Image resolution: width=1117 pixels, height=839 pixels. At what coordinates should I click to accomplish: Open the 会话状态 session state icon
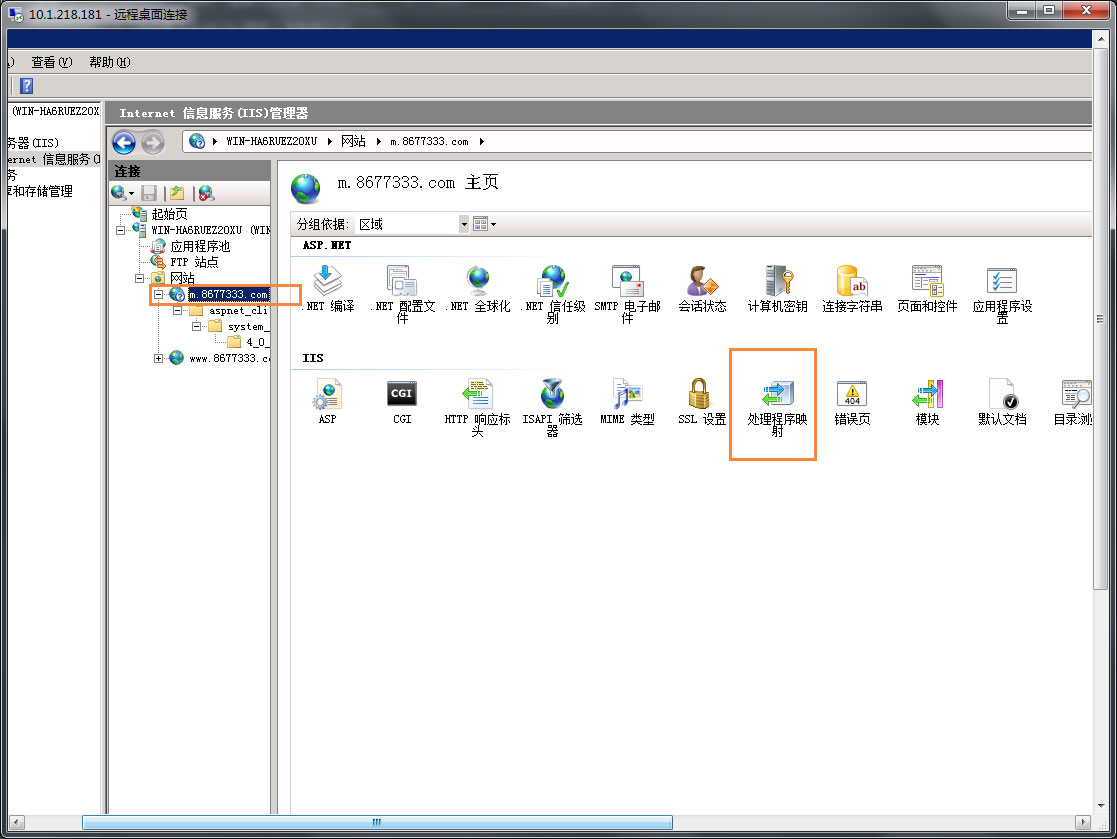pyautogui.click(x=702, y=282)
